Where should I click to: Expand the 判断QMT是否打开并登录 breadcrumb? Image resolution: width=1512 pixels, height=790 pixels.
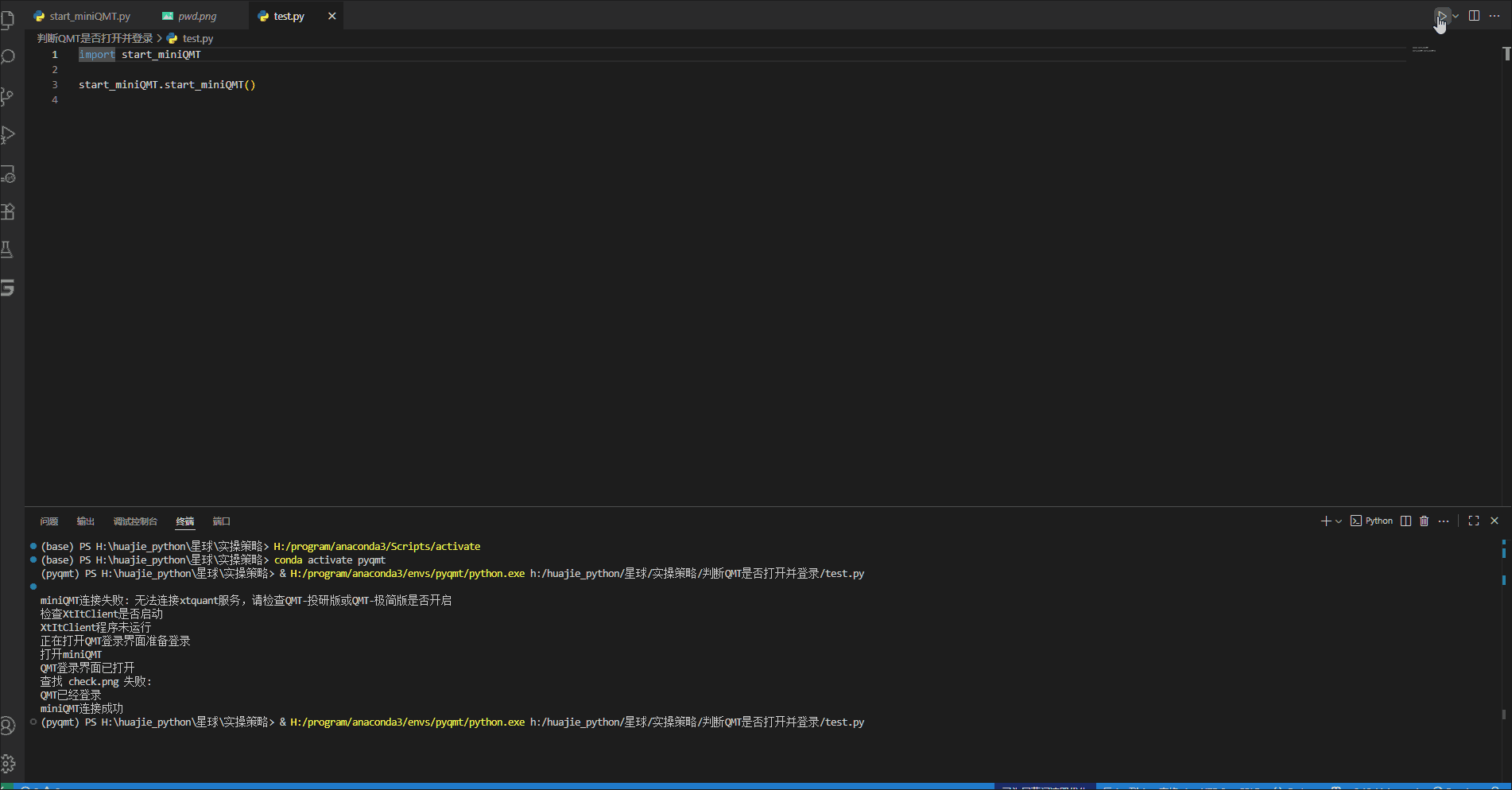tap(94, 37)
